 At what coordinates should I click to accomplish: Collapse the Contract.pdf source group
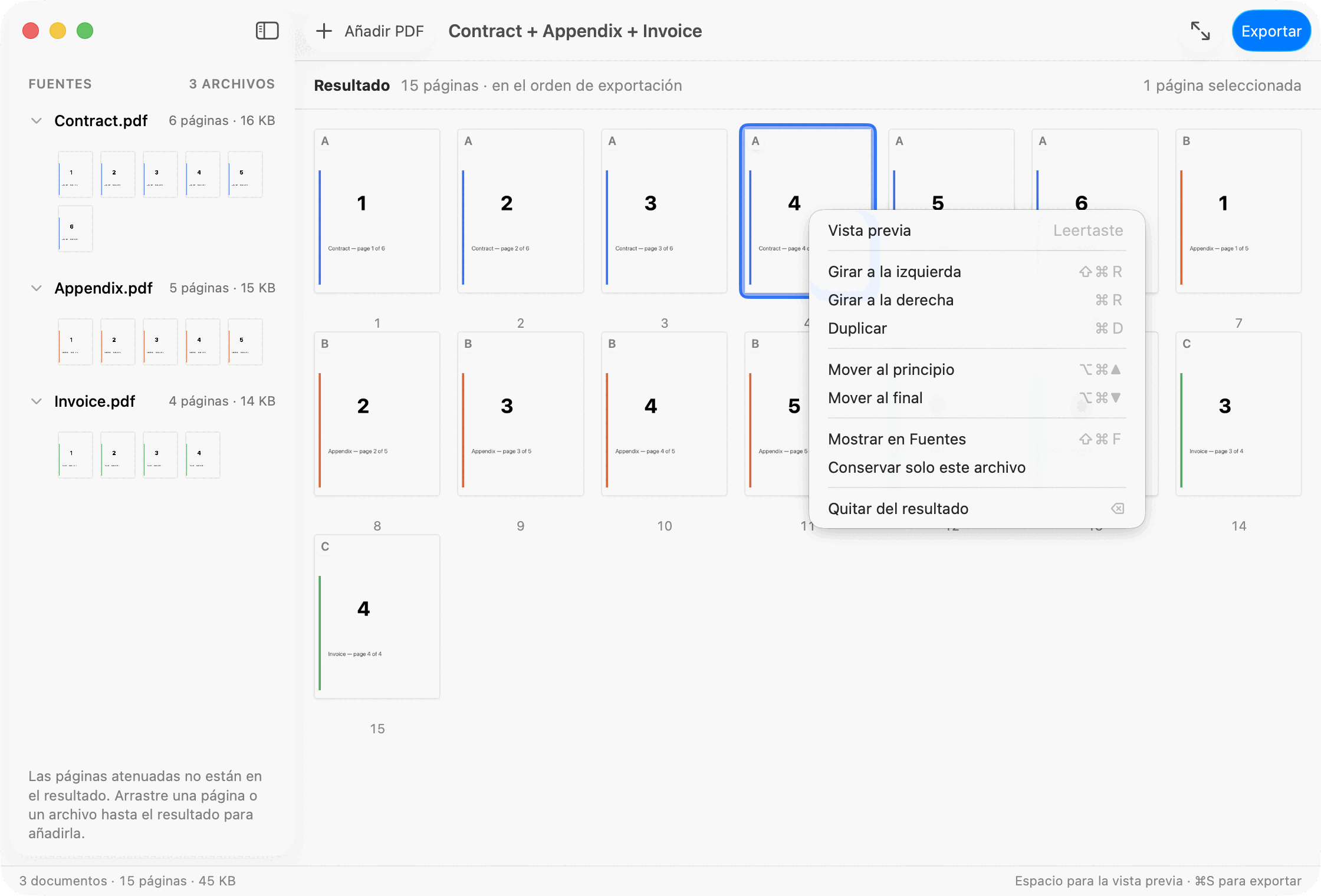pyautogui.click(x=37, y=121)
